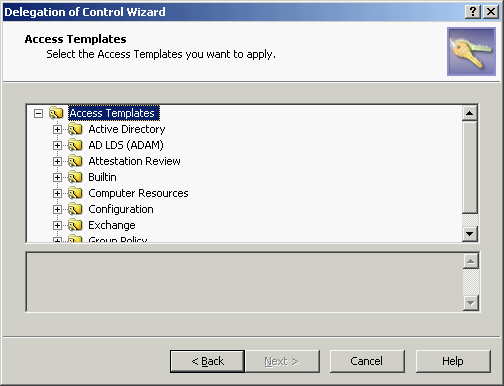Click tree list scroll down arrow
The height and width of the screenshot is (386, 504).
pyautogui.click(x=470, y=234)
